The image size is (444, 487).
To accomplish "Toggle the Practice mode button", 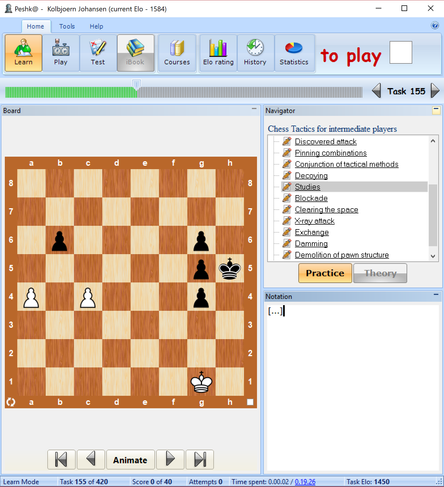I will click(x=325, y=273).
